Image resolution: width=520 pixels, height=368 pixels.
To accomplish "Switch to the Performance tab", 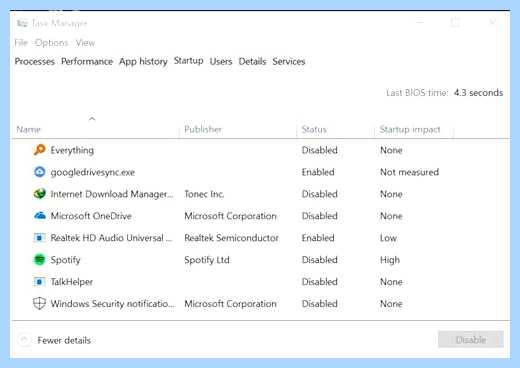I will click(87, 61).
